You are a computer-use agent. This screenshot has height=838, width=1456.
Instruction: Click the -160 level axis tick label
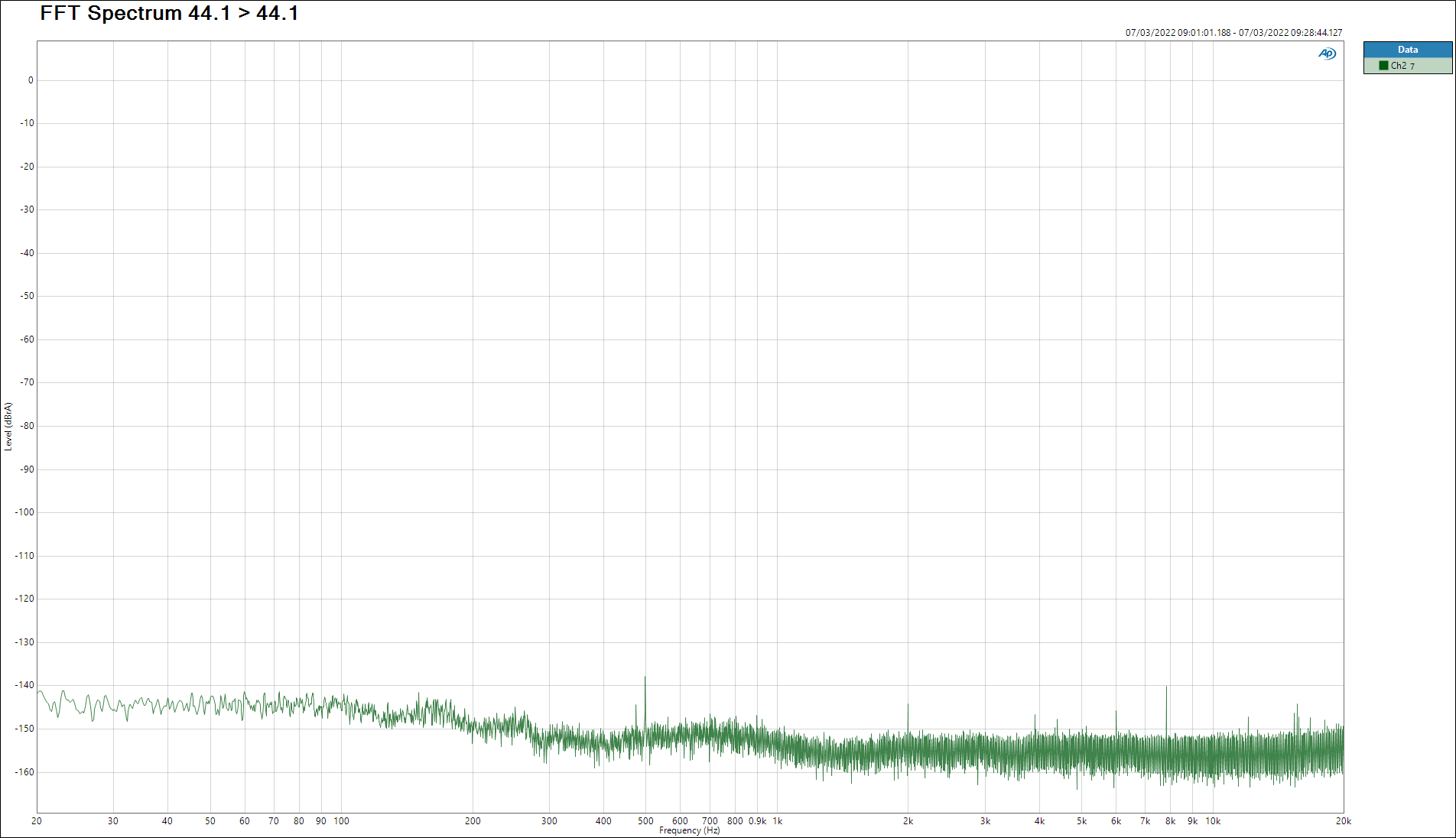25,772
